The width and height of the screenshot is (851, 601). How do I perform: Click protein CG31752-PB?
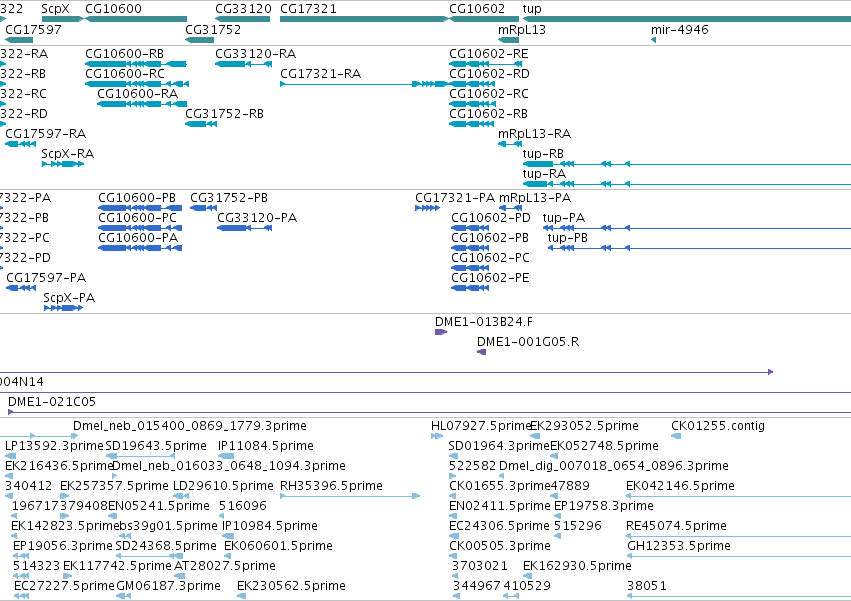click(x=228, y=198)
